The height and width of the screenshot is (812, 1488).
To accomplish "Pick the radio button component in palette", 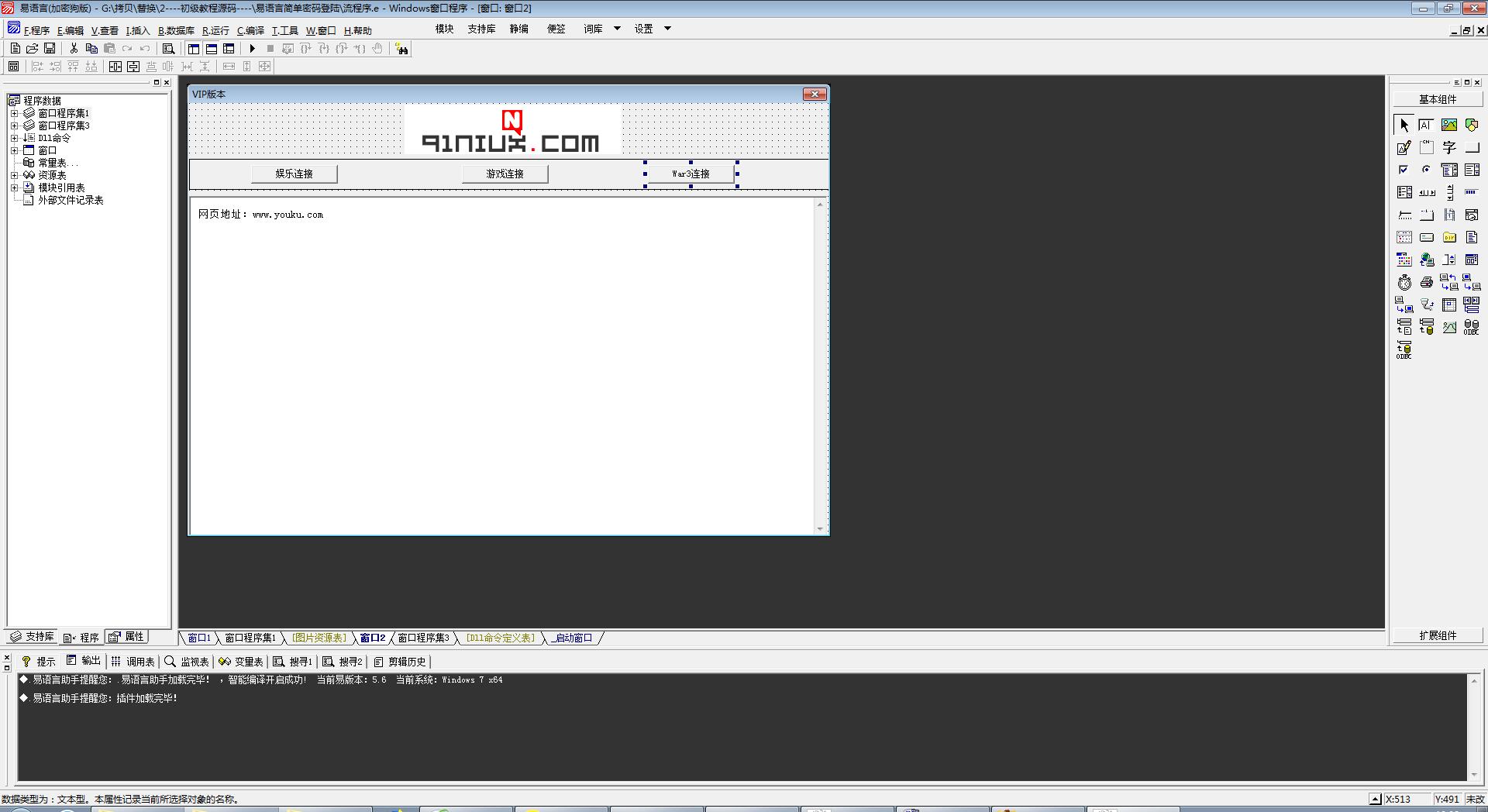I will coord(1426,170).
